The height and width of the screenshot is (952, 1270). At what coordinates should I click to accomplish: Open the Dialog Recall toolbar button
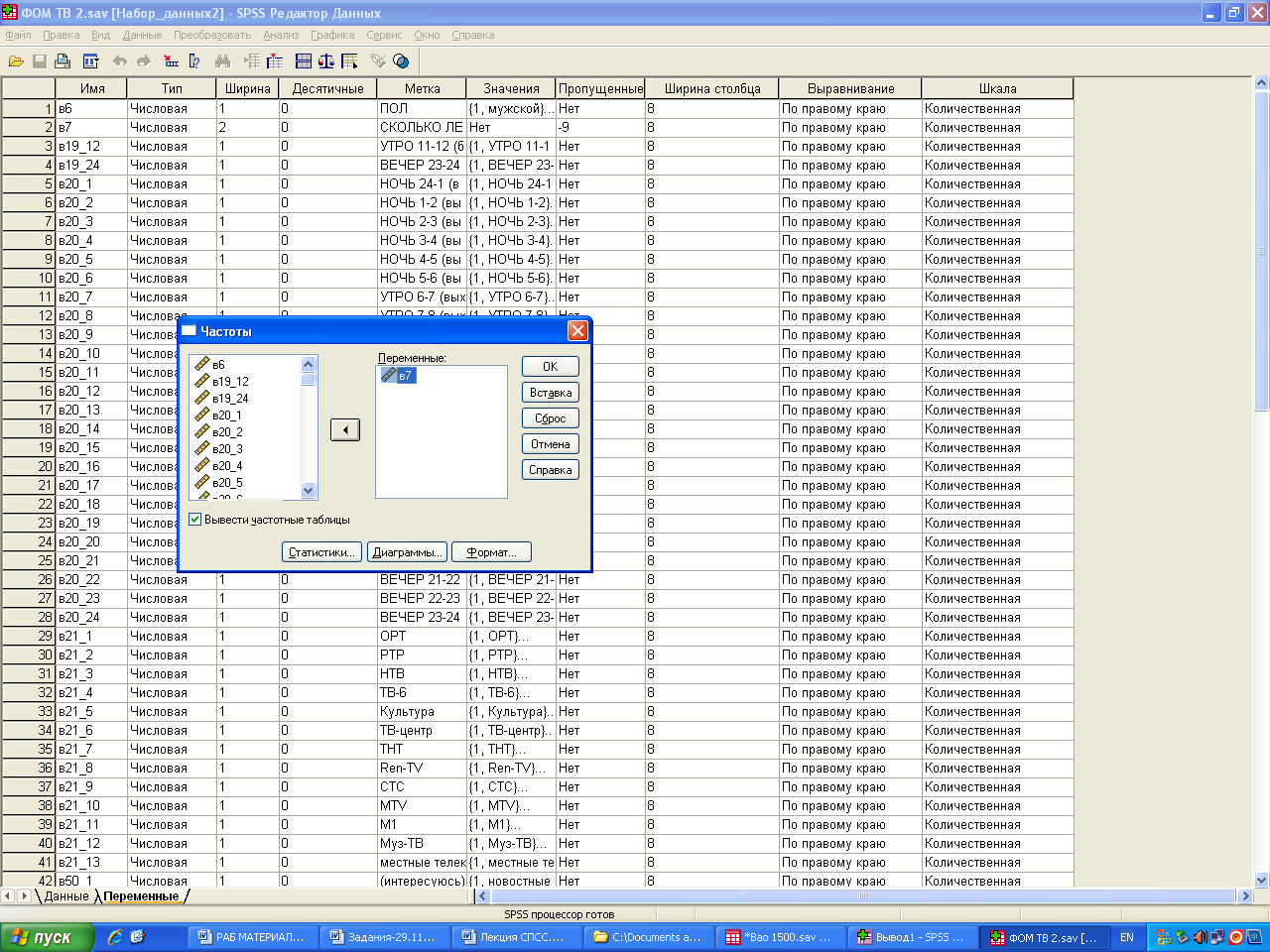91,61
